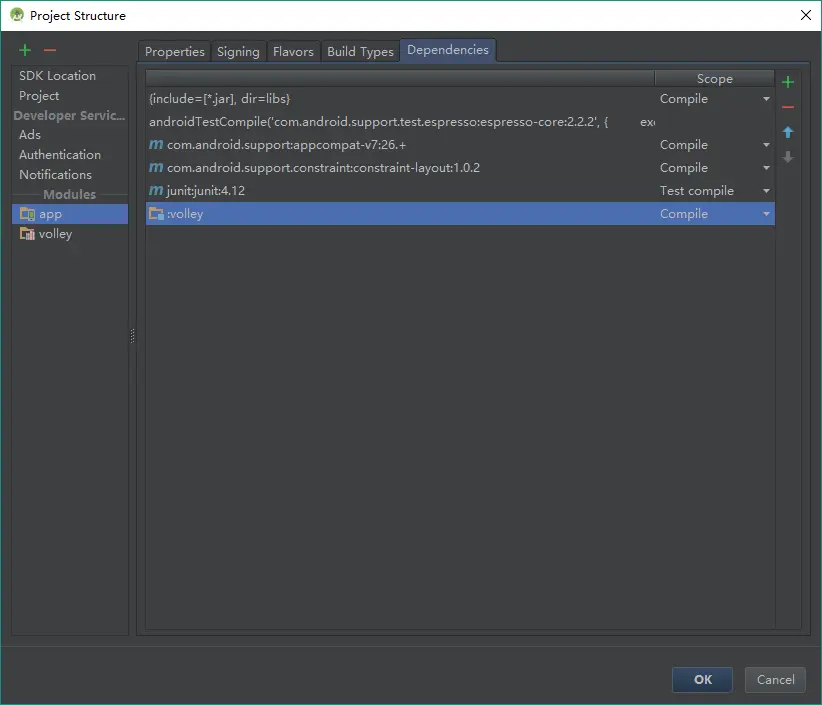This screenshot has height=705, width=822.
Task: Select the androidTestCompile espresso-core row
Action: click(460, 122)
